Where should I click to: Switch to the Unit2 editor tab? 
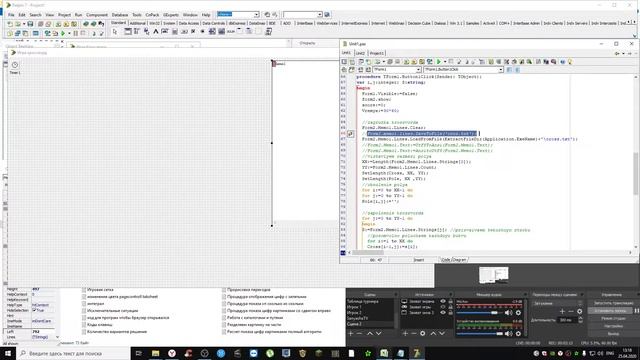(x=360, y=53)
